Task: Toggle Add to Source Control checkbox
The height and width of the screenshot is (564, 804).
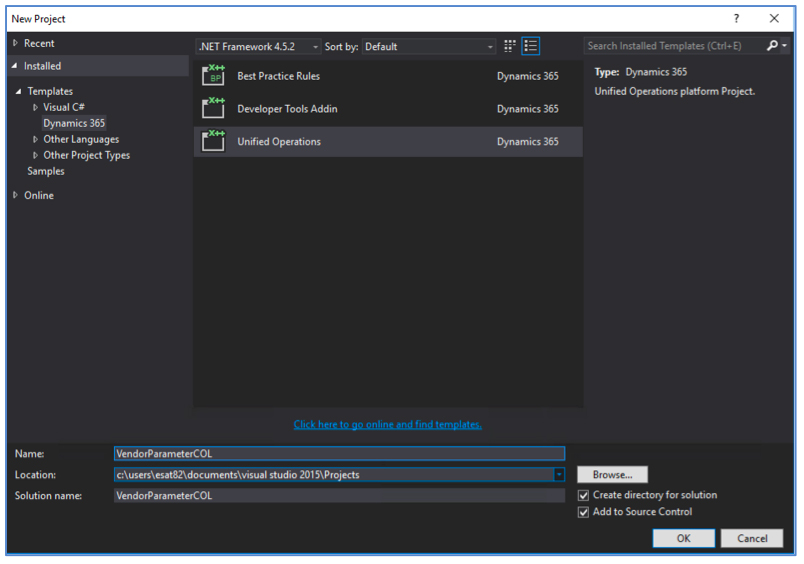Action: [583, 512]
